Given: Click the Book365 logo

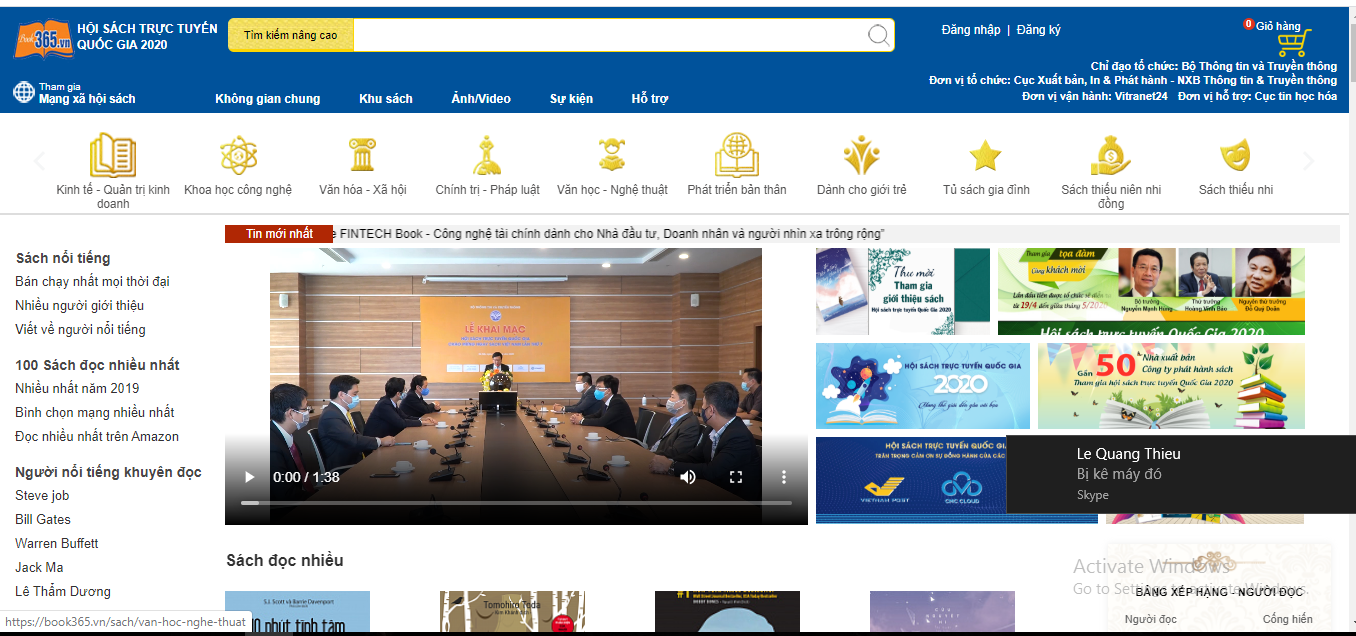Looking at the screenshot, I should pyautogui.click(x=44, y=39).
